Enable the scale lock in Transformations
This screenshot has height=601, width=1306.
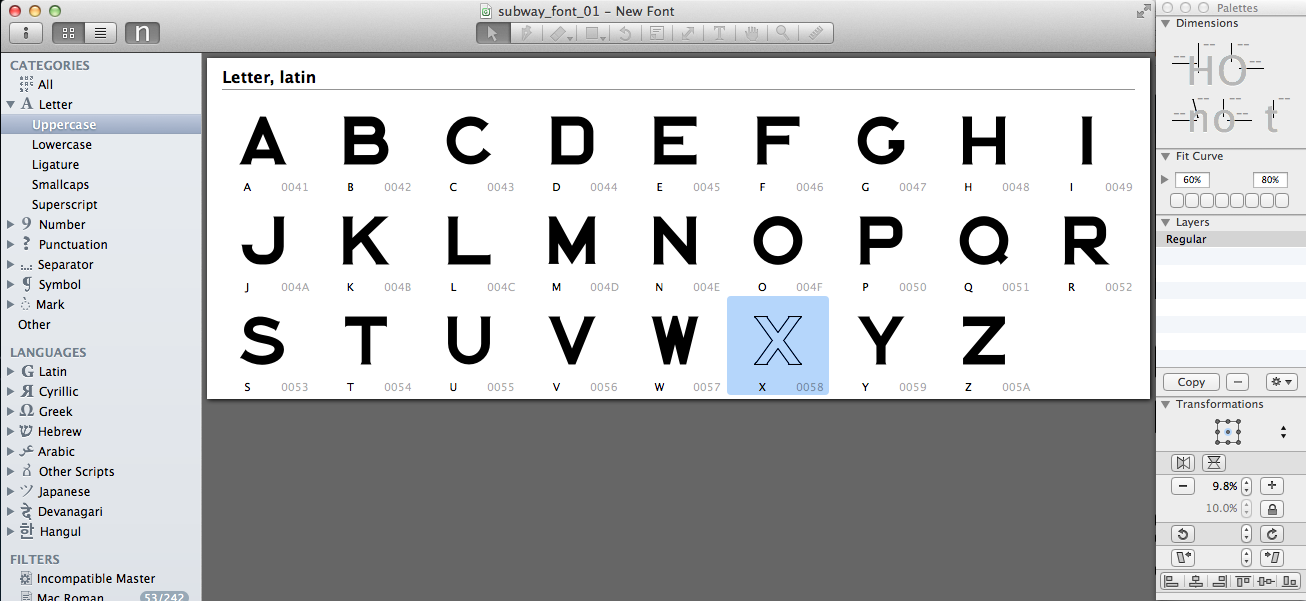pyautogui.click(x=1272, y=508)
